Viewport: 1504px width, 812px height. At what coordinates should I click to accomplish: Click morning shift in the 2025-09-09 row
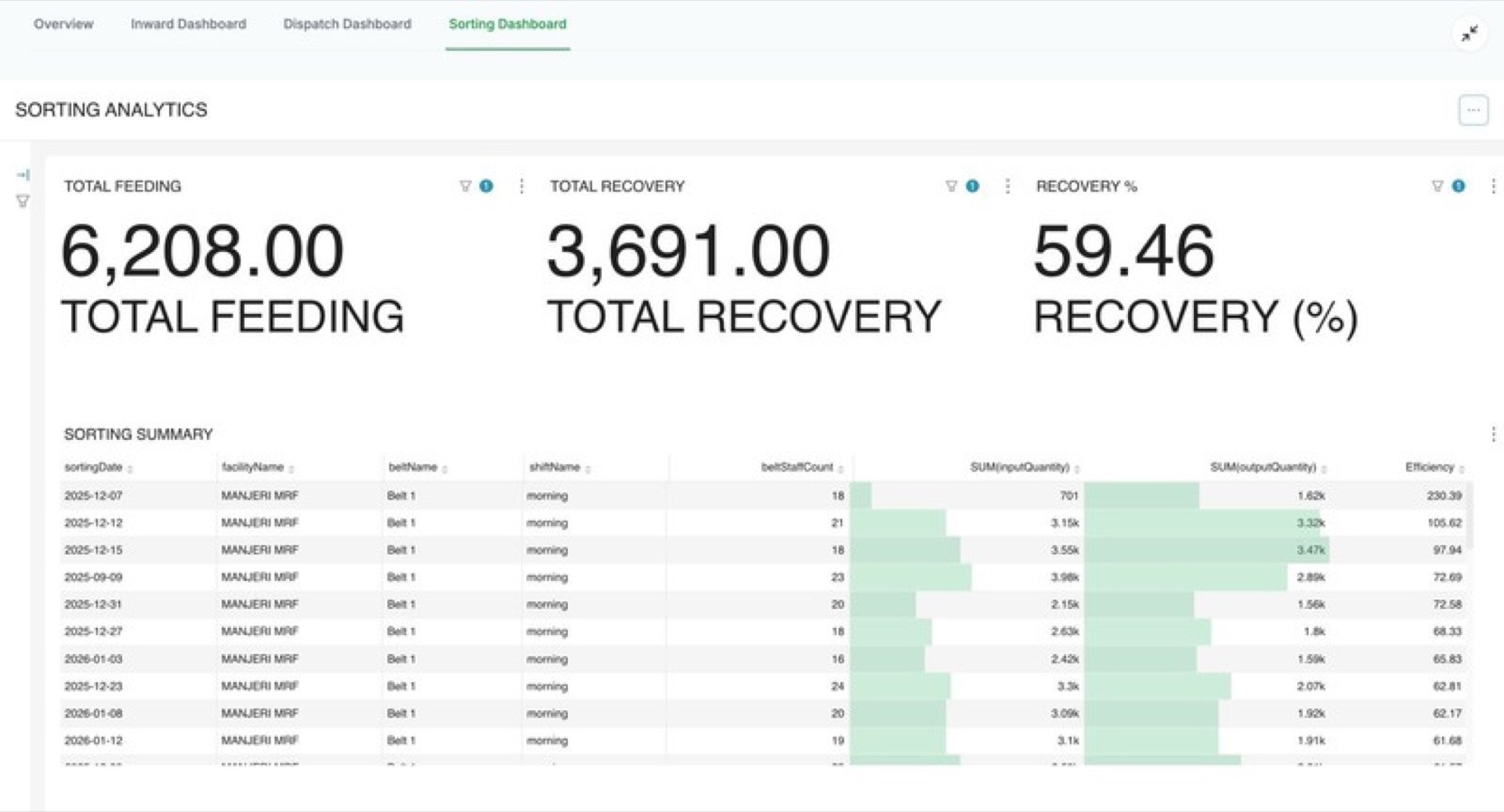(x=547, y=577)
